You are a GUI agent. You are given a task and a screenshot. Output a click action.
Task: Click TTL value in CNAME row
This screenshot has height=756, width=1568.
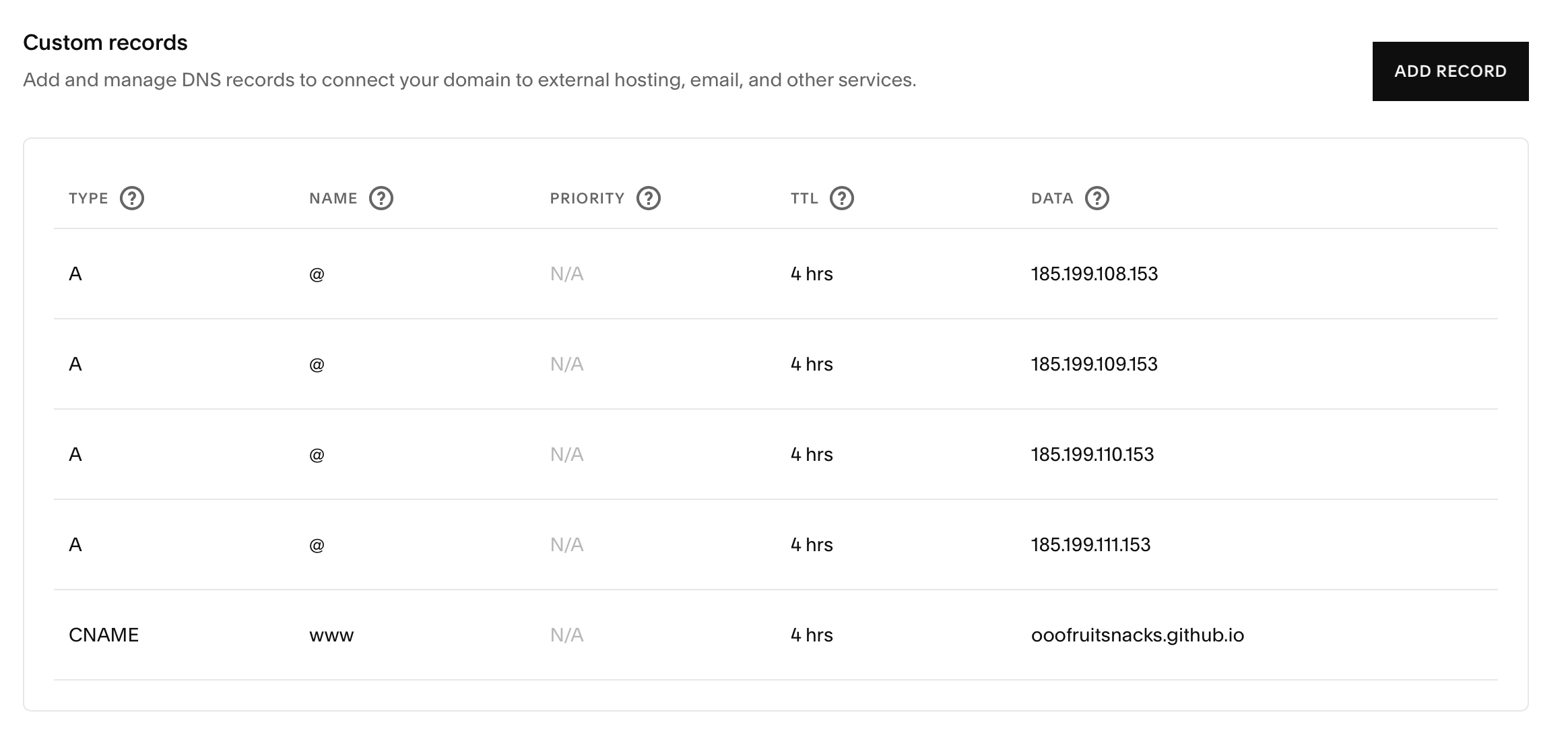click(812, 635)
